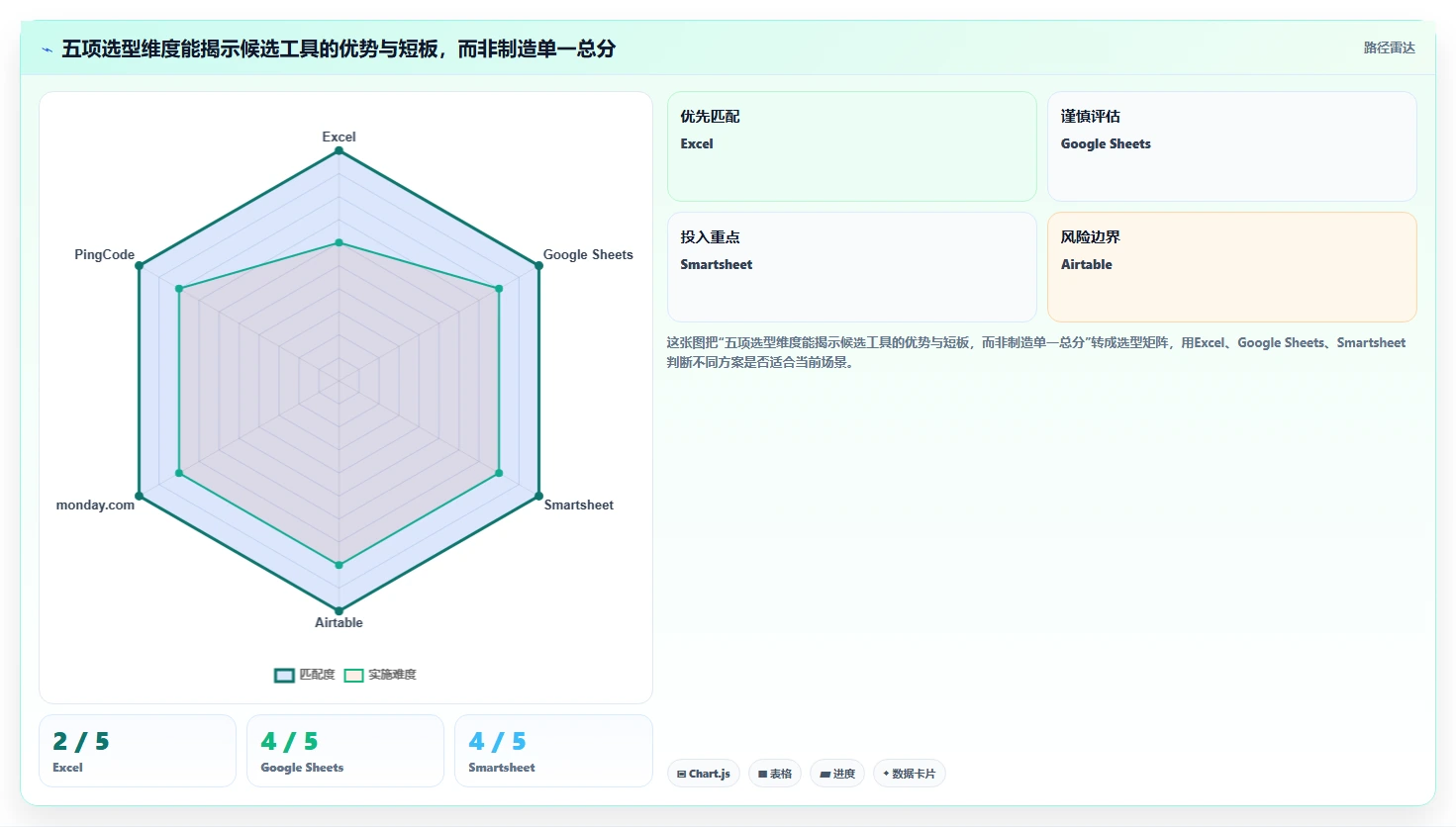
Task: Toggle the 实施难度 legend swatch
Action: point(353,676)
